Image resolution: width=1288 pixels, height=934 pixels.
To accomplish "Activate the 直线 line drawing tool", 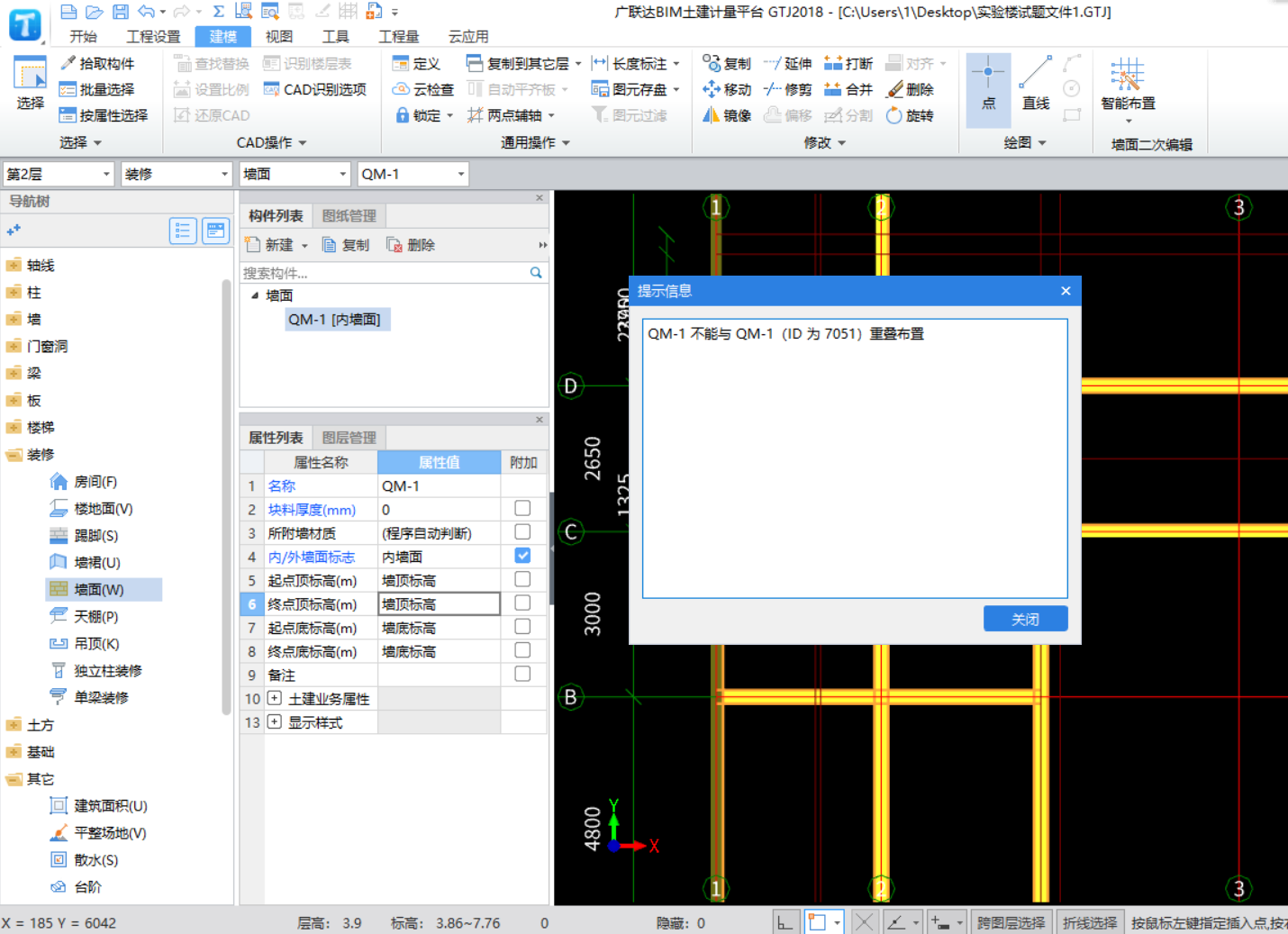I will click(1036, 84).
